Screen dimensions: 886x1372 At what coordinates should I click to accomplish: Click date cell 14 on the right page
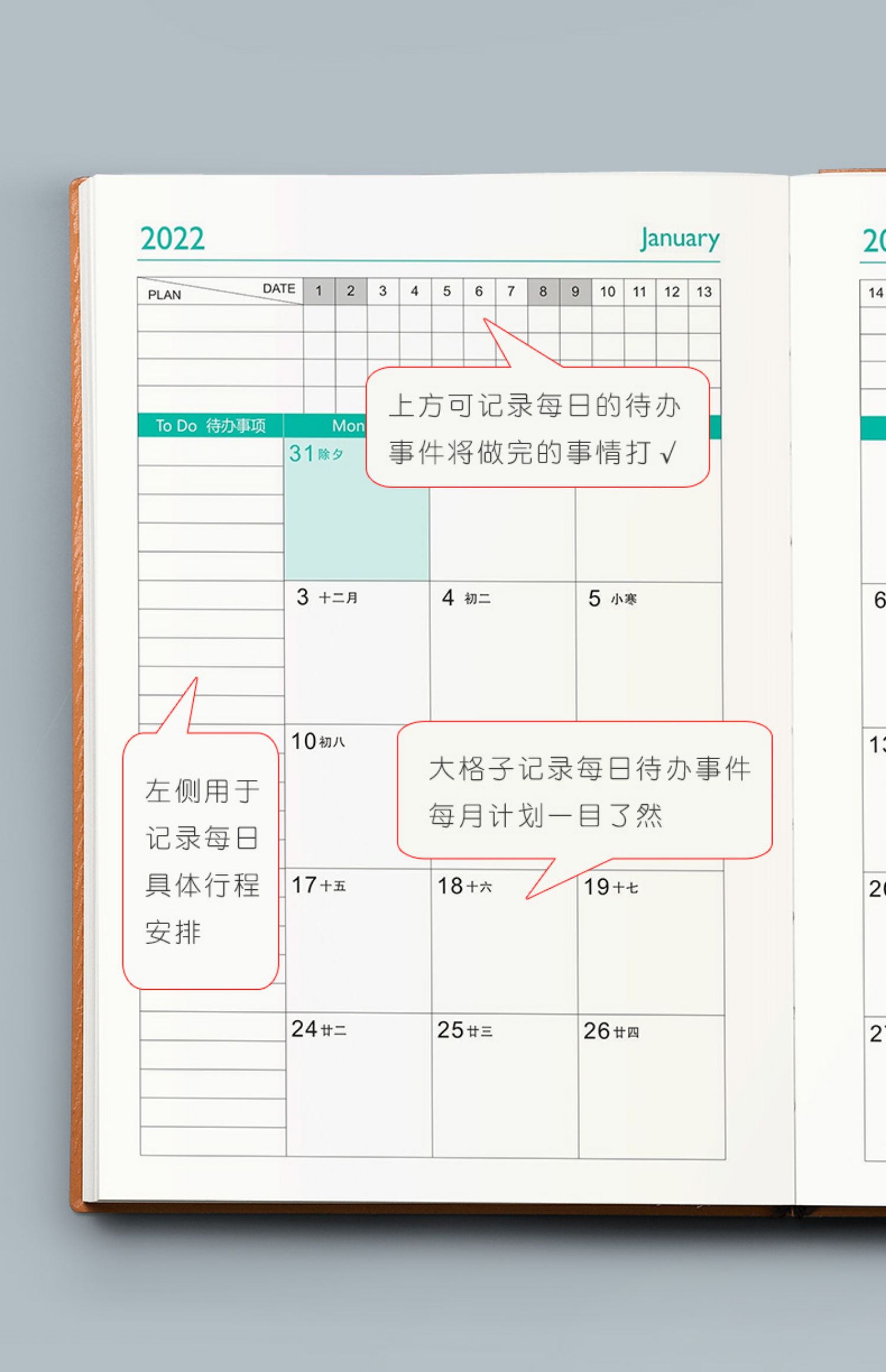tap(874, 292)
